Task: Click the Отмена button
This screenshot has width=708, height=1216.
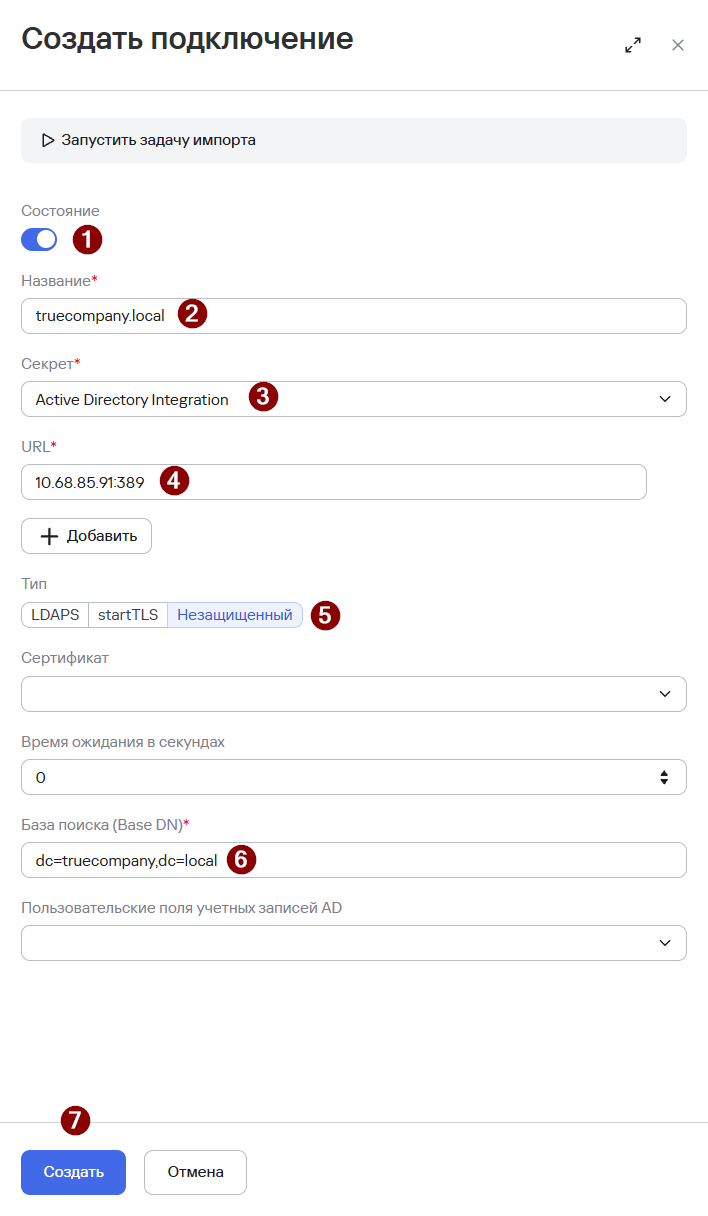Action: pyautogui.click(x=195, y=1172)
